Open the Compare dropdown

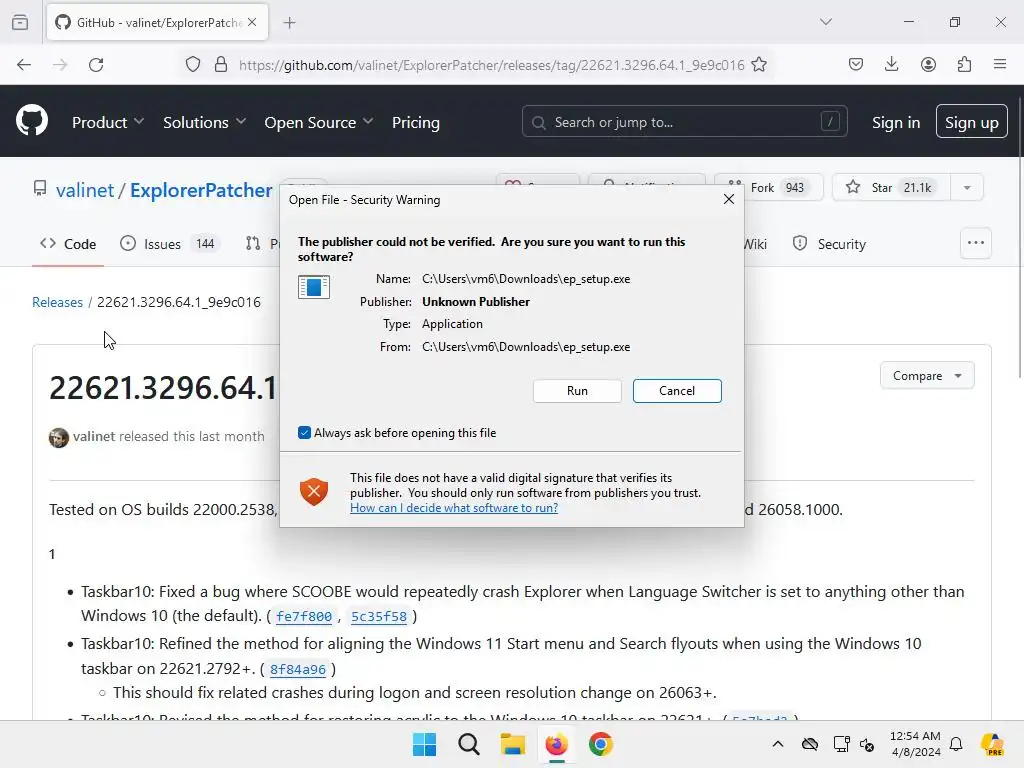click(927, 376)
